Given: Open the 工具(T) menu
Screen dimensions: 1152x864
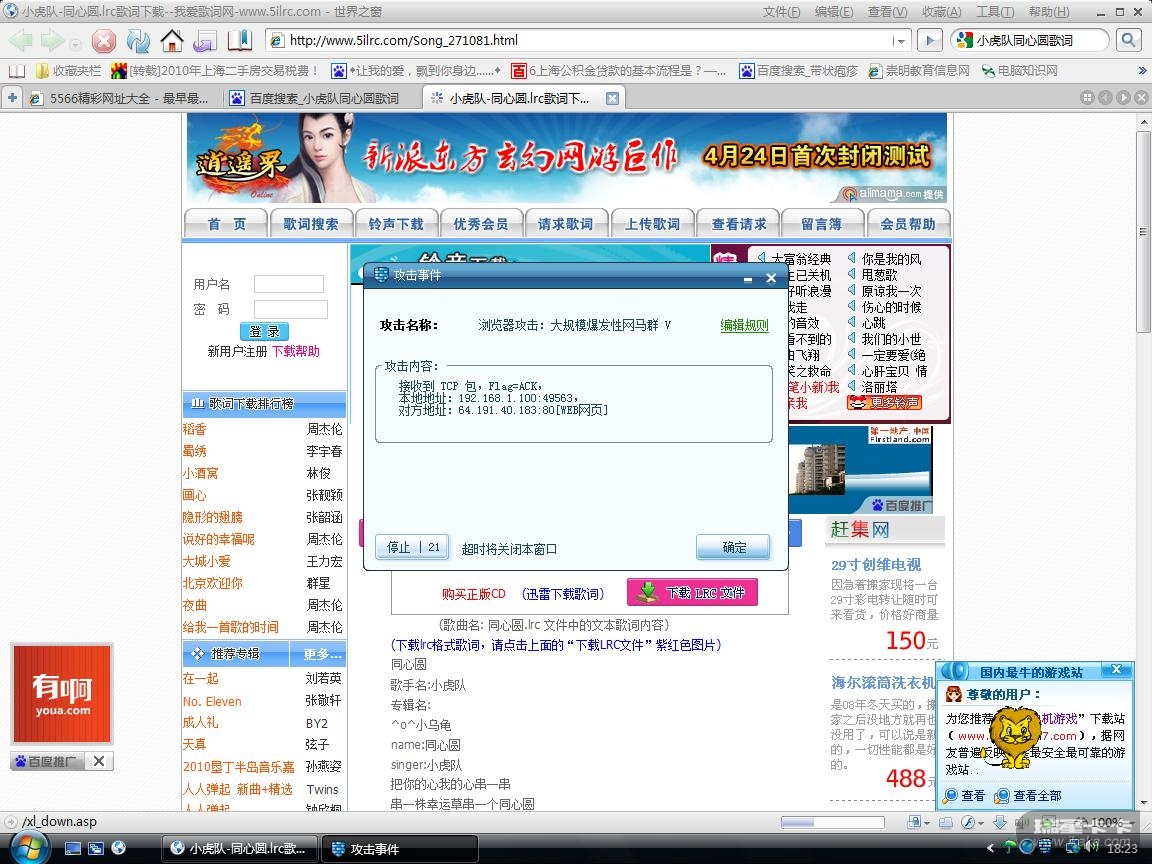Looking at the screenshot, I should click(996, 11).
